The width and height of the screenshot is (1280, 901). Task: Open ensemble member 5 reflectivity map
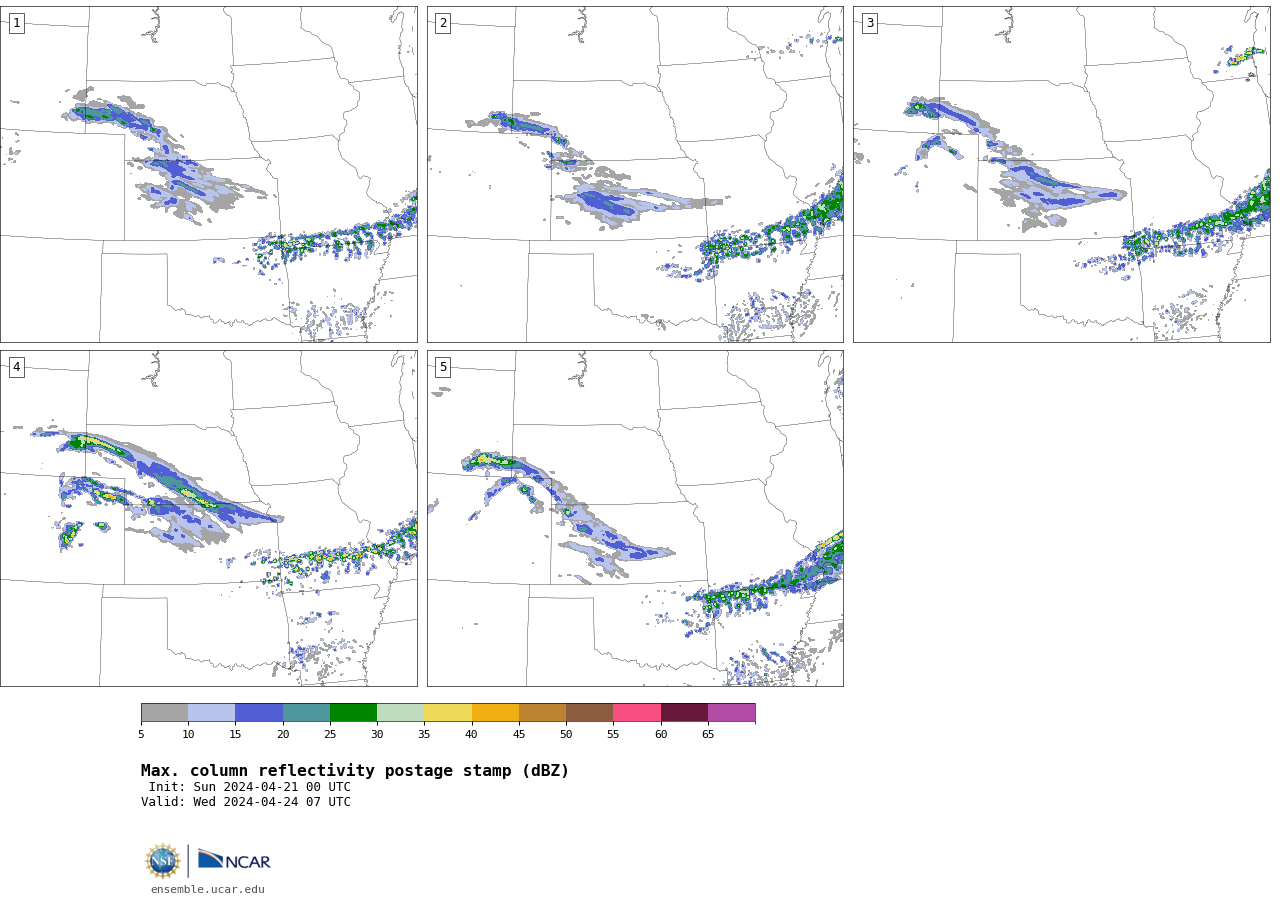[635, 518]
